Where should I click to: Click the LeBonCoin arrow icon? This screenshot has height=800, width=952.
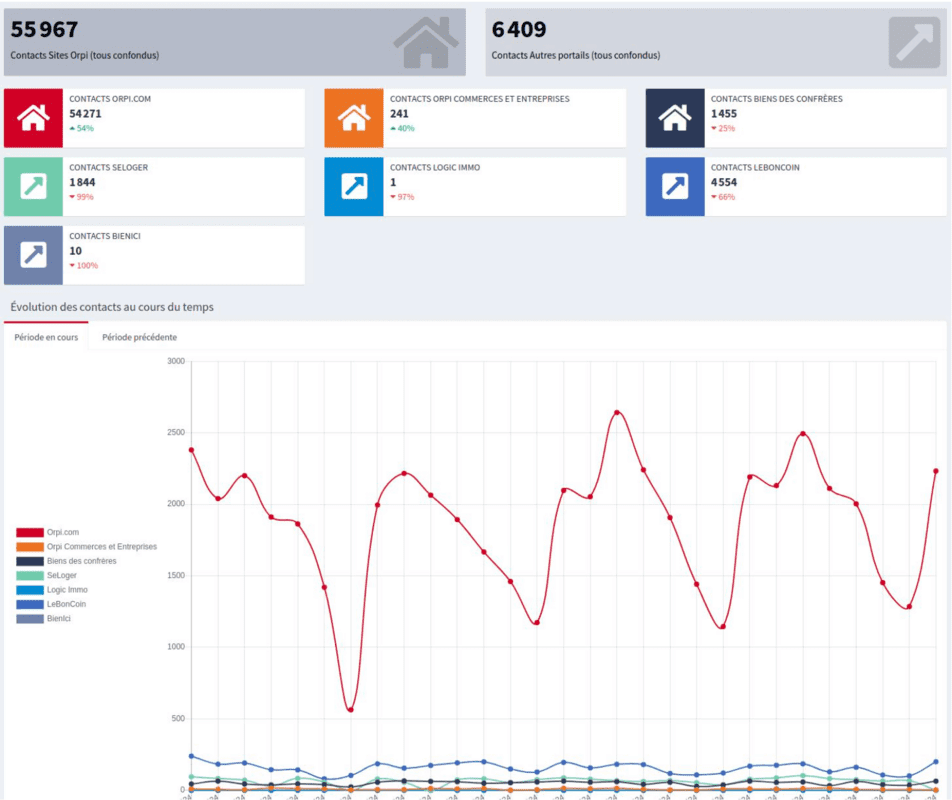coord(675,186)
